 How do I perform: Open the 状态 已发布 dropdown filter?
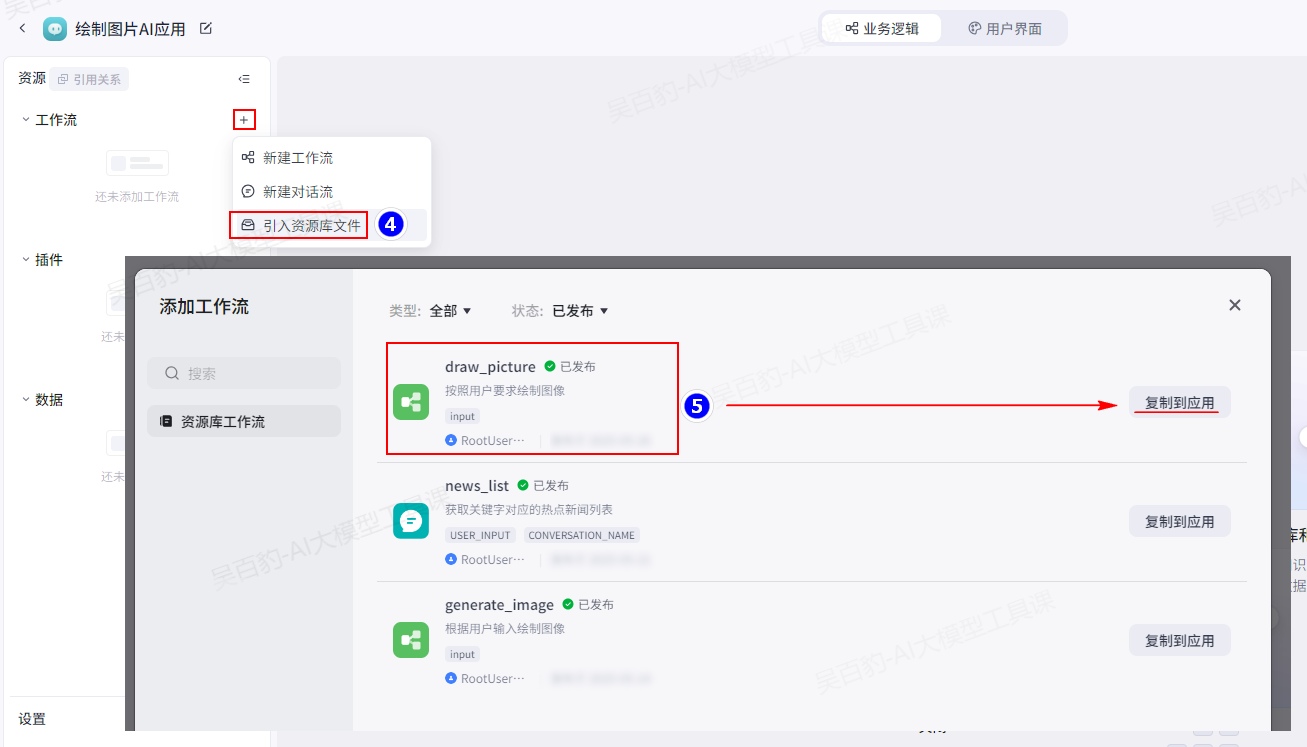coord(580,311)
